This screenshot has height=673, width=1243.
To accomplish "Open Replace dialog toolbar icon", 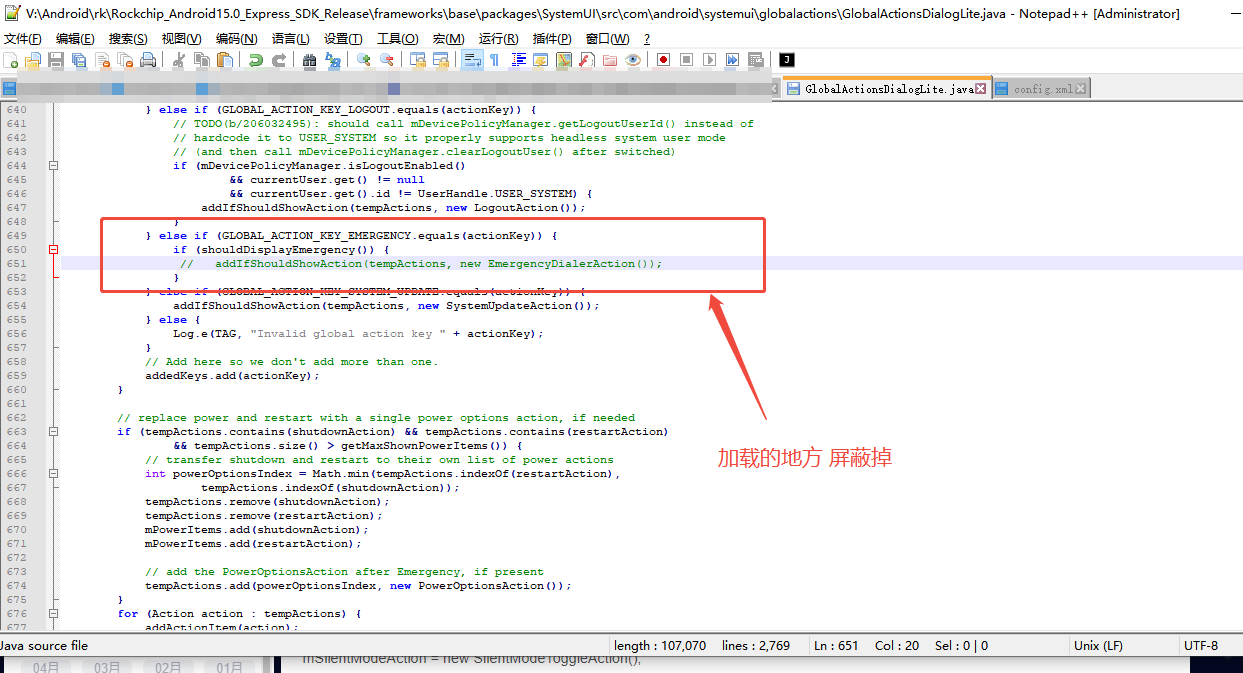I will (333, 60).
